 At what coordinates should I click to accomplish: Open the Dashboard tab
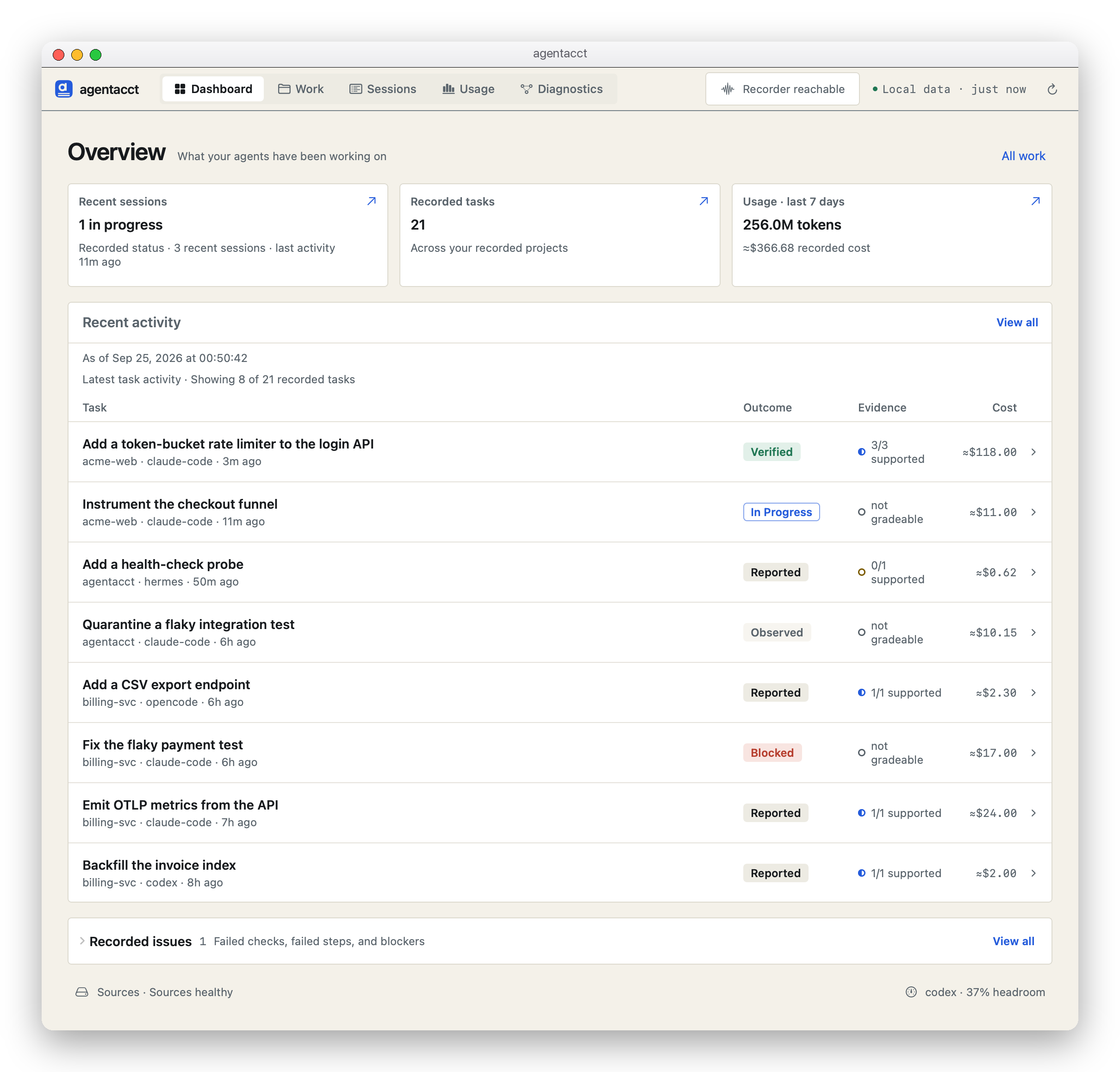(213, 88)
